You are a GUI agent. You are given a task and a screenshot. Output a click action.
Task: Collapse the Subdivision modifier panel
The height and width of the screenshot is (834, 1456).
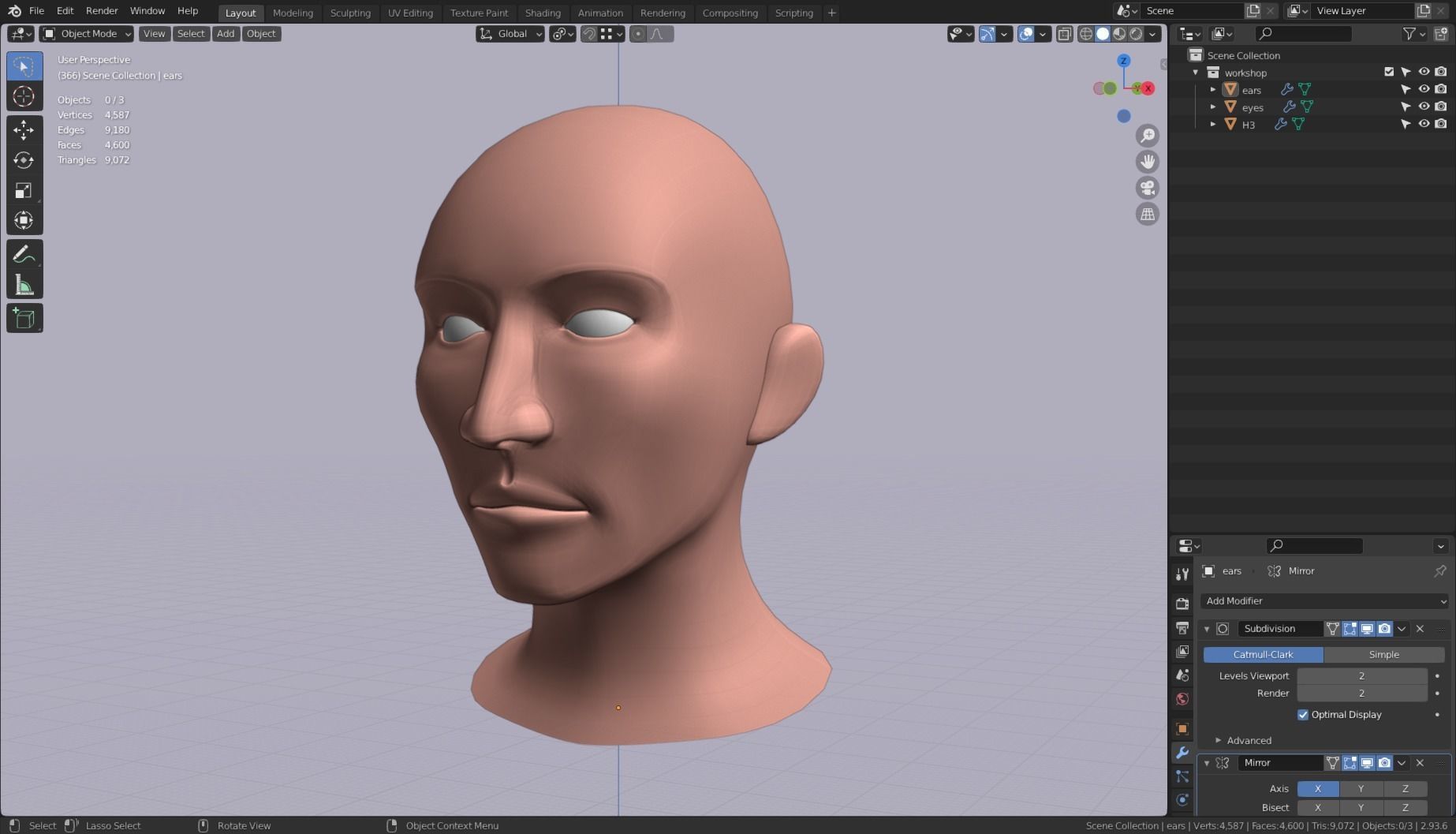(1206, 629)
